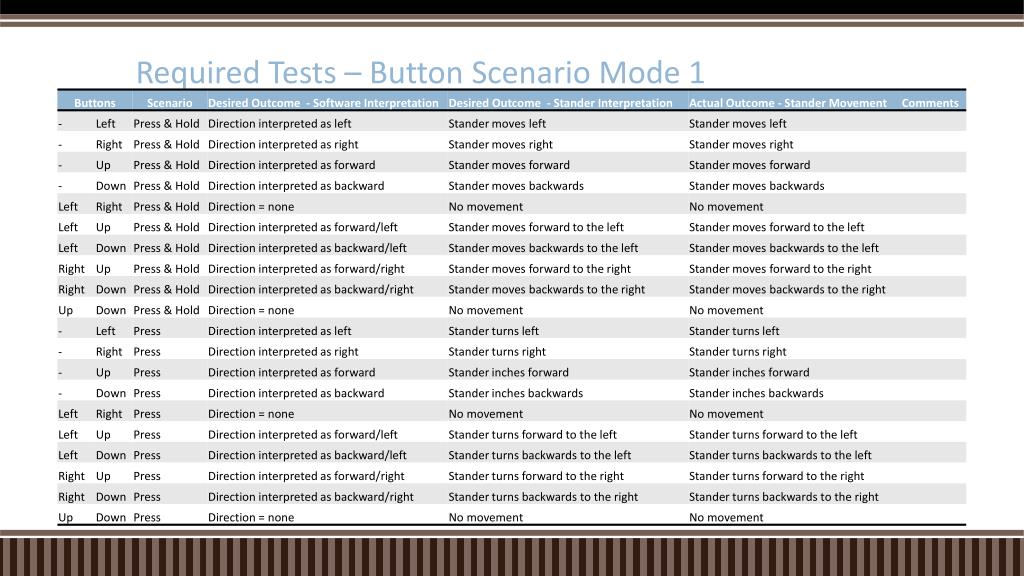
Task: Click the 'Scenario' column header
Action: pos(170,103)
